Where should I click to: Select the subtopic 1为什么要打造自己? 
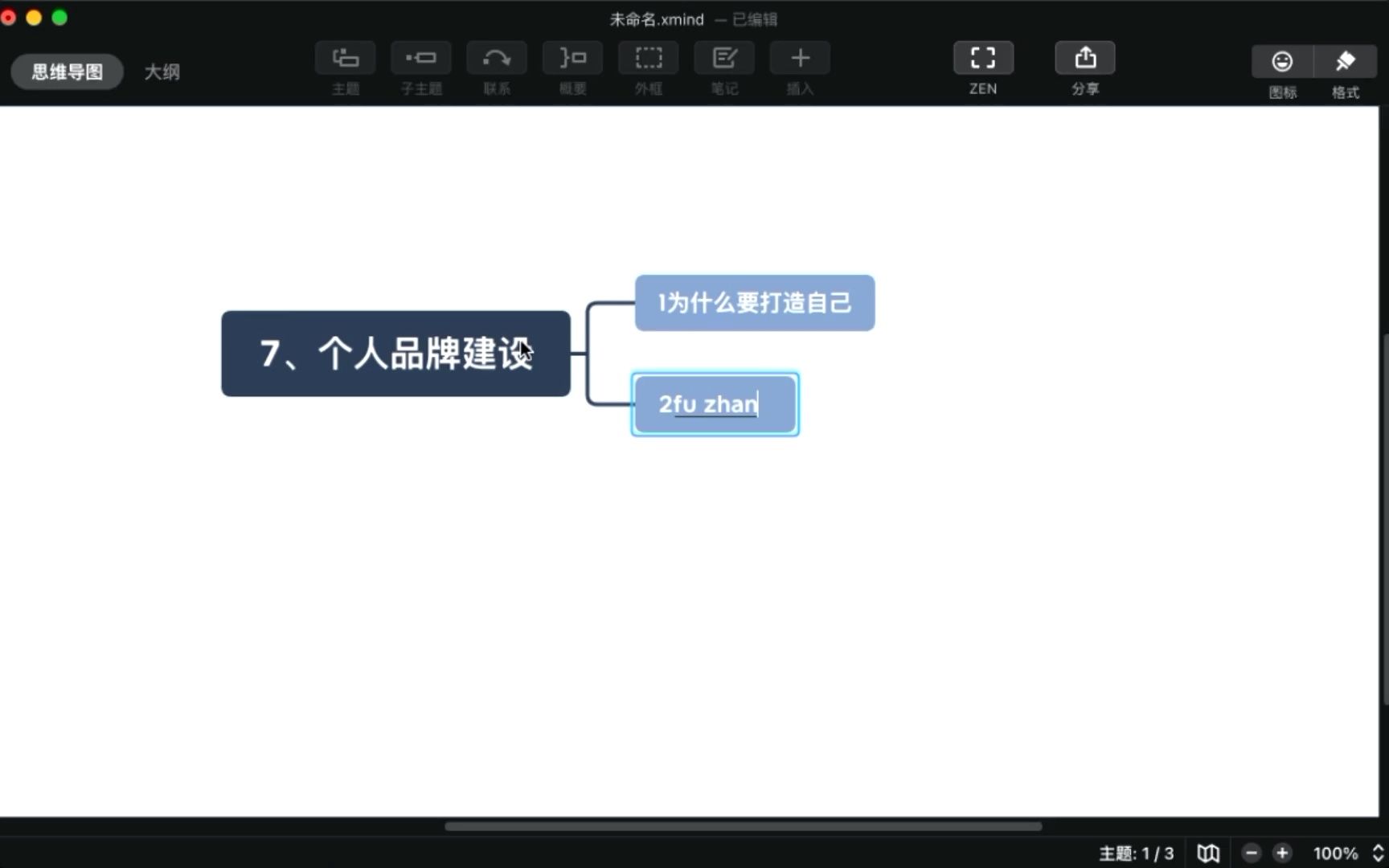tap(755, 303)
